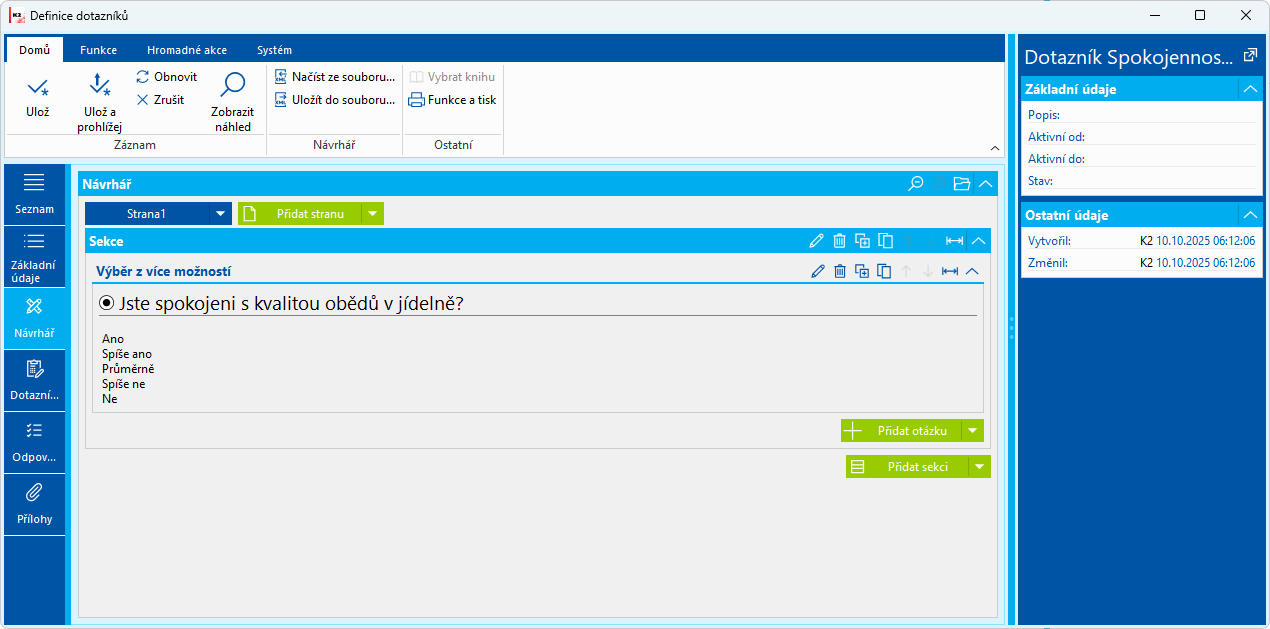1270x629 pixels.
Task: Click the Přidat stranu button
Action: [299, 214]
